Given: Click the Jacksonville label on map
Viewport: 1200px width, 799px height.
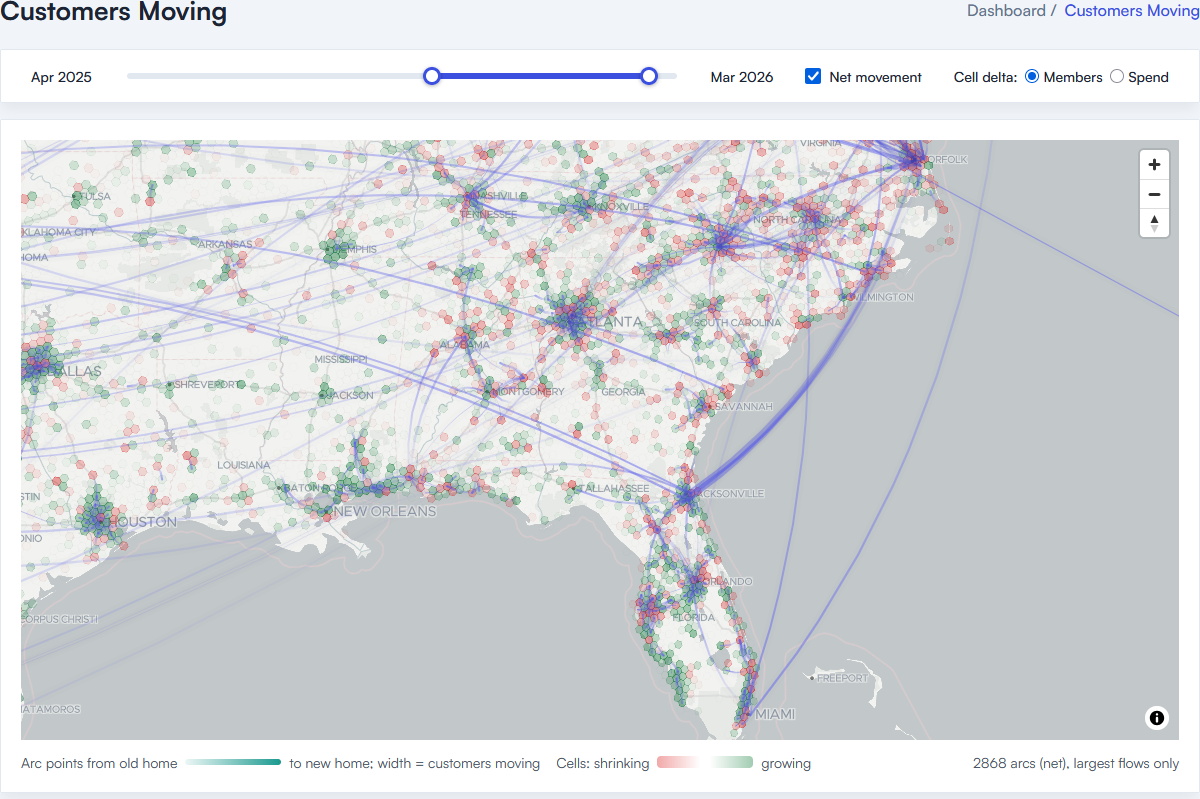Looking at the screenshot, I should point(727,493).
